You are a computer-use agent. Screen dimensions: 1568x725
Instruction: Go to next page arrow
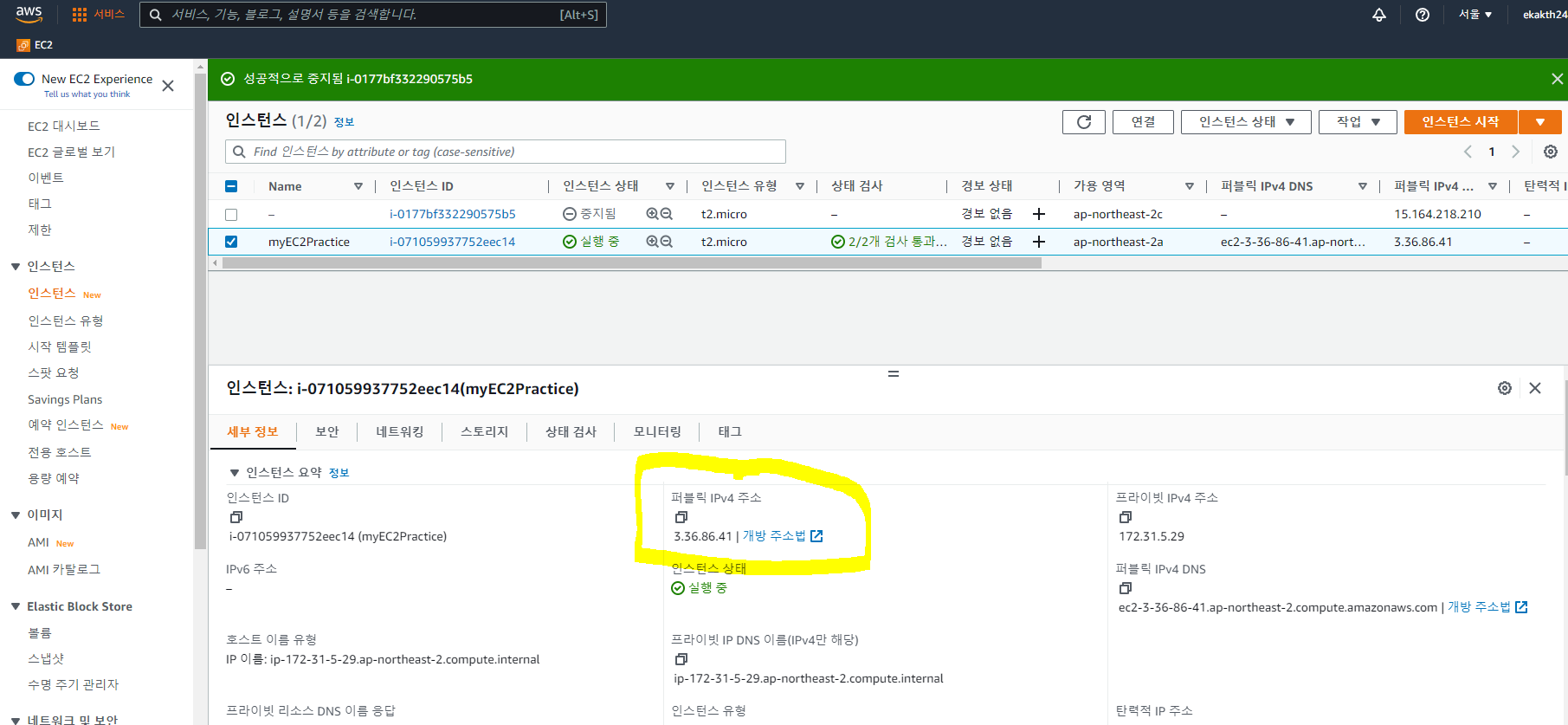(x=1515, y=152)
